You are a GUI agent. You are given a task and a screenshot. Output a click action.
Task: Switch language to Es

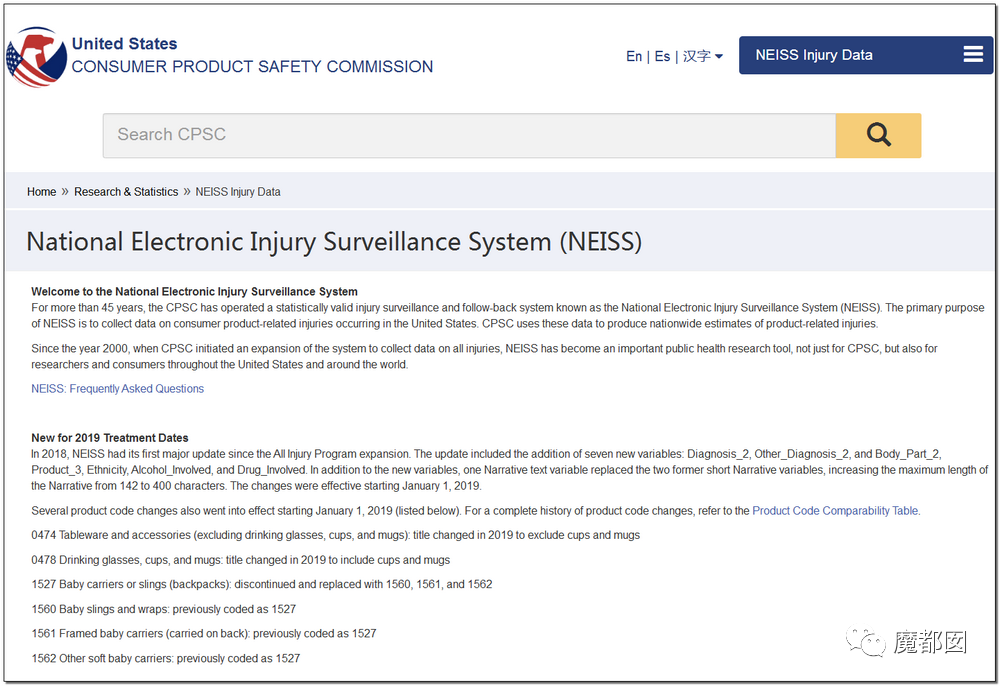(x=663, y=56)
